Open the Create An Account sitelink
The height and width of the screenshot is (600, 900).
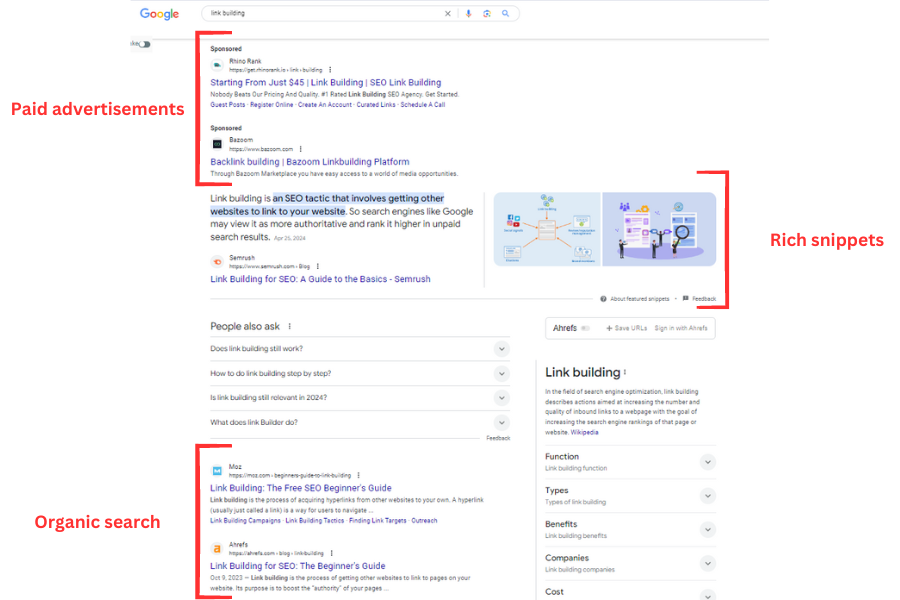coord(325,104)
